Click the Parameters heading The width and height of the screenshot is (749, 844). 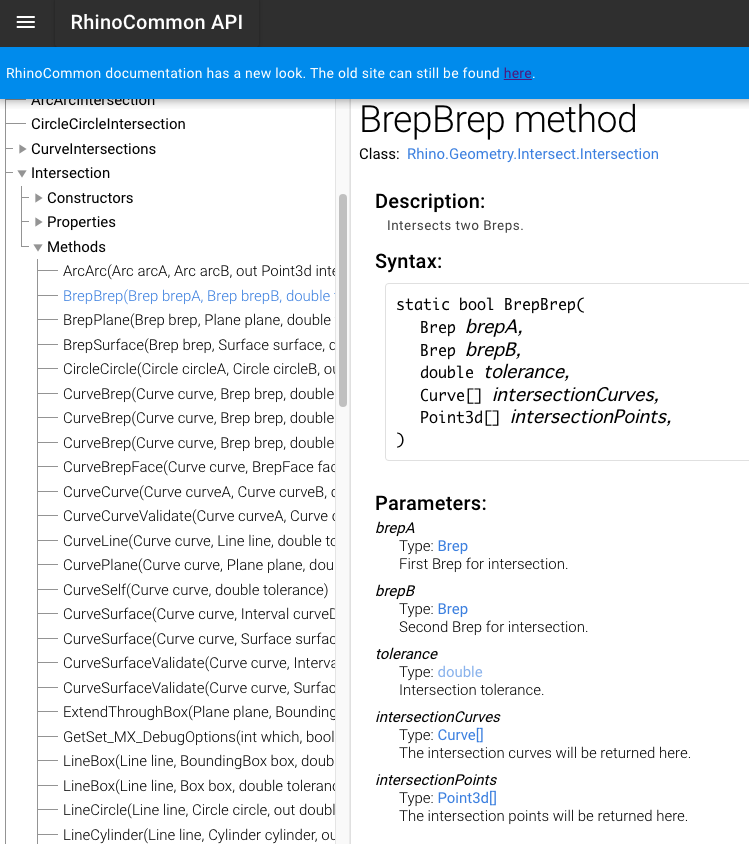(x=431, y=503)
